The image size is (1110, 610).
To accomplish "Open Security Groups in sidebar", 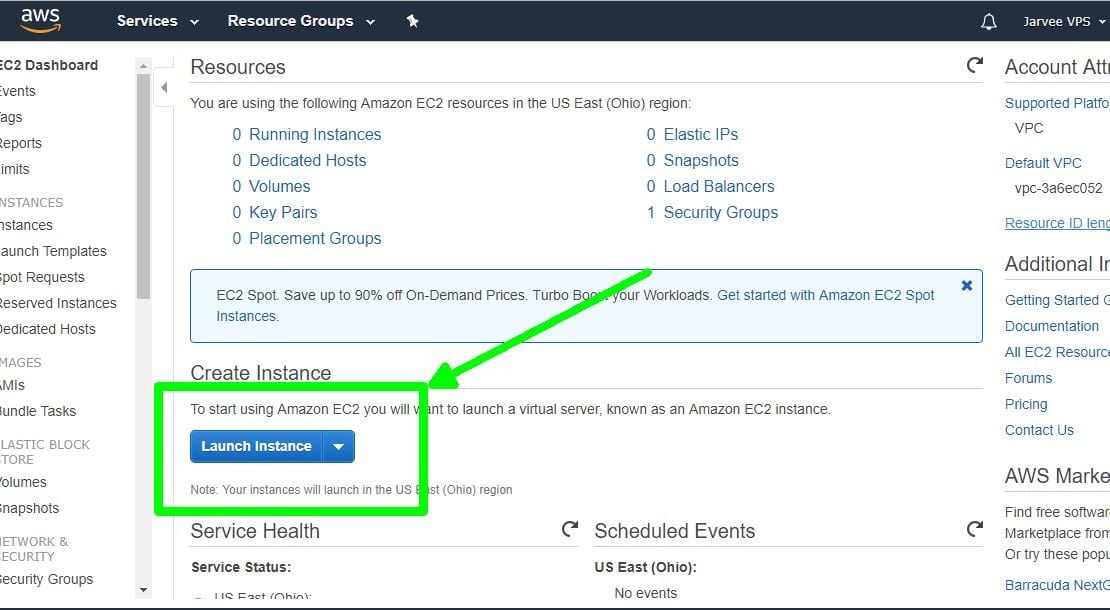I will click(x=47, y=580).
